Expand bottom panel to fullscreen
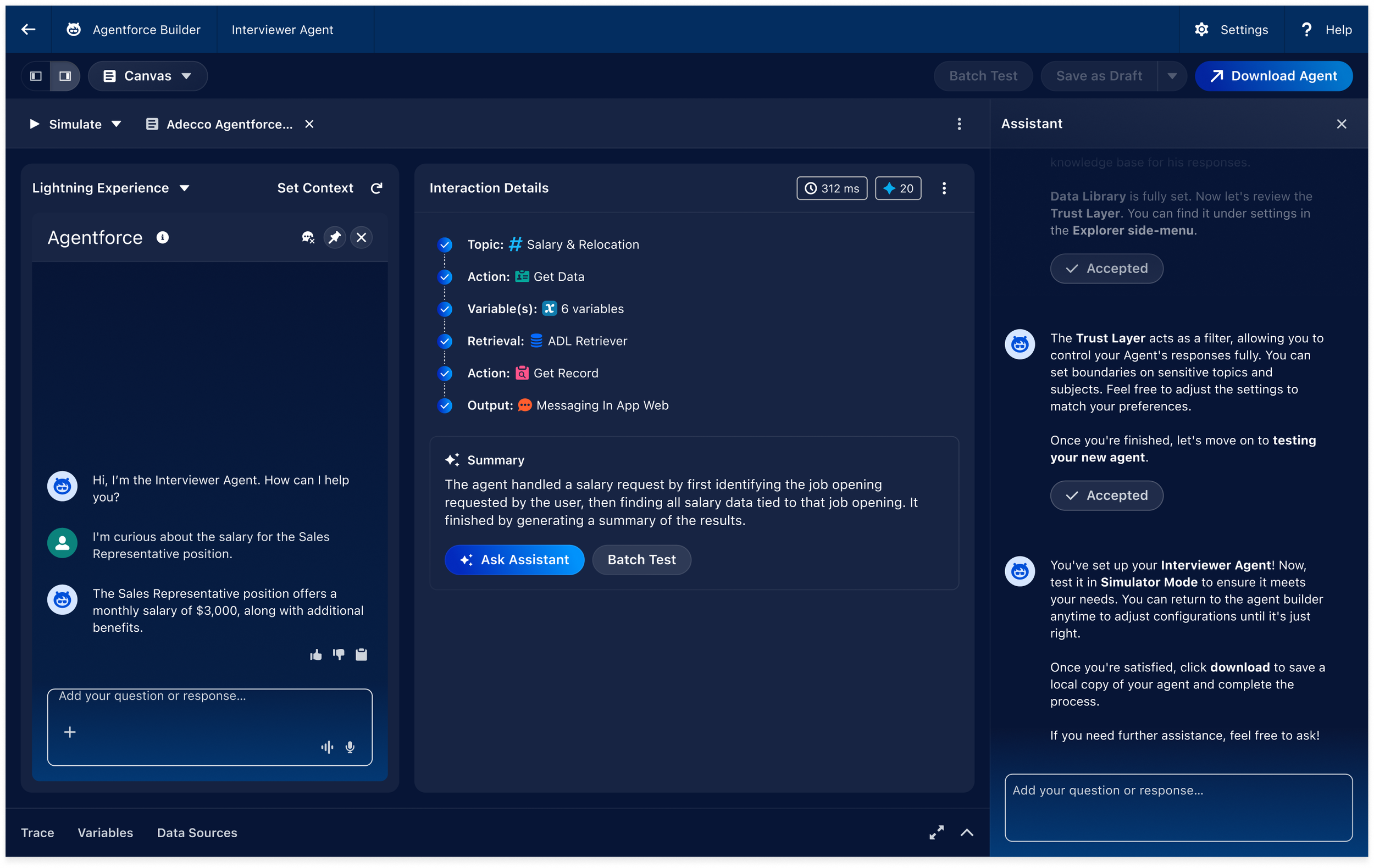 (x=937, y=832)
